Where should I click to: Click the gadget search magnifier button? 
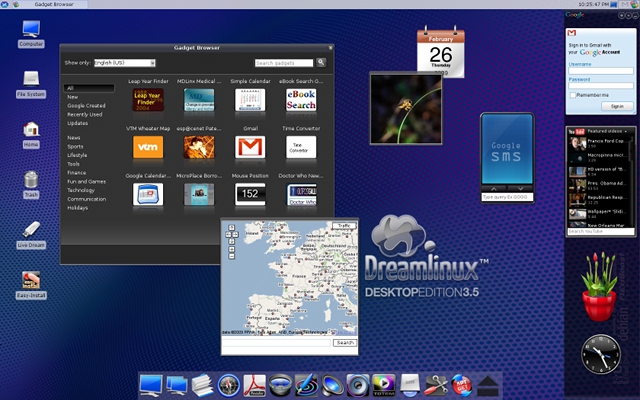pos(321,62)
